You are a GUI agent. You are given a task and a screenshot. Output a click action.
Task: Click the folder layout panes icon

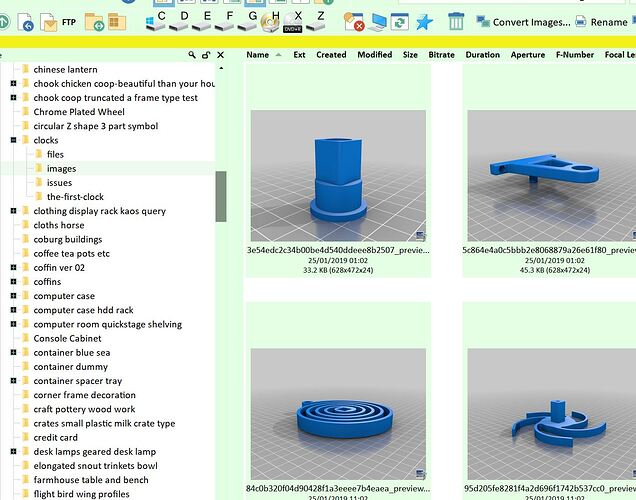(x=117, y=22)
